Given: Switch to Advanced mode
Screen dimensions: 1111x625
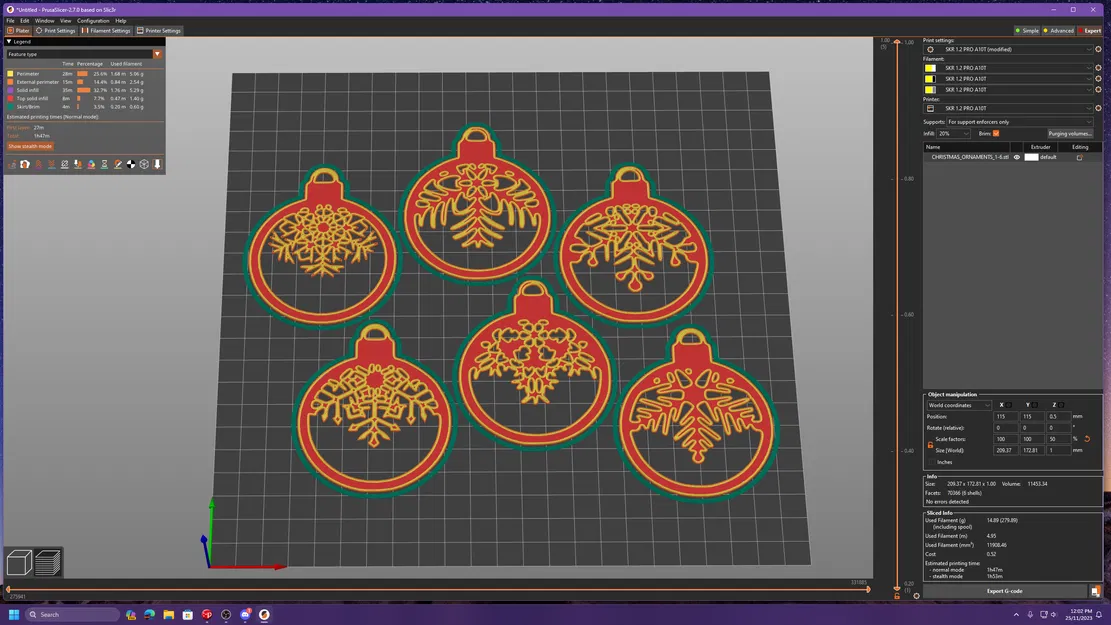Looking at the screenshot, I should click(1059, 30).
